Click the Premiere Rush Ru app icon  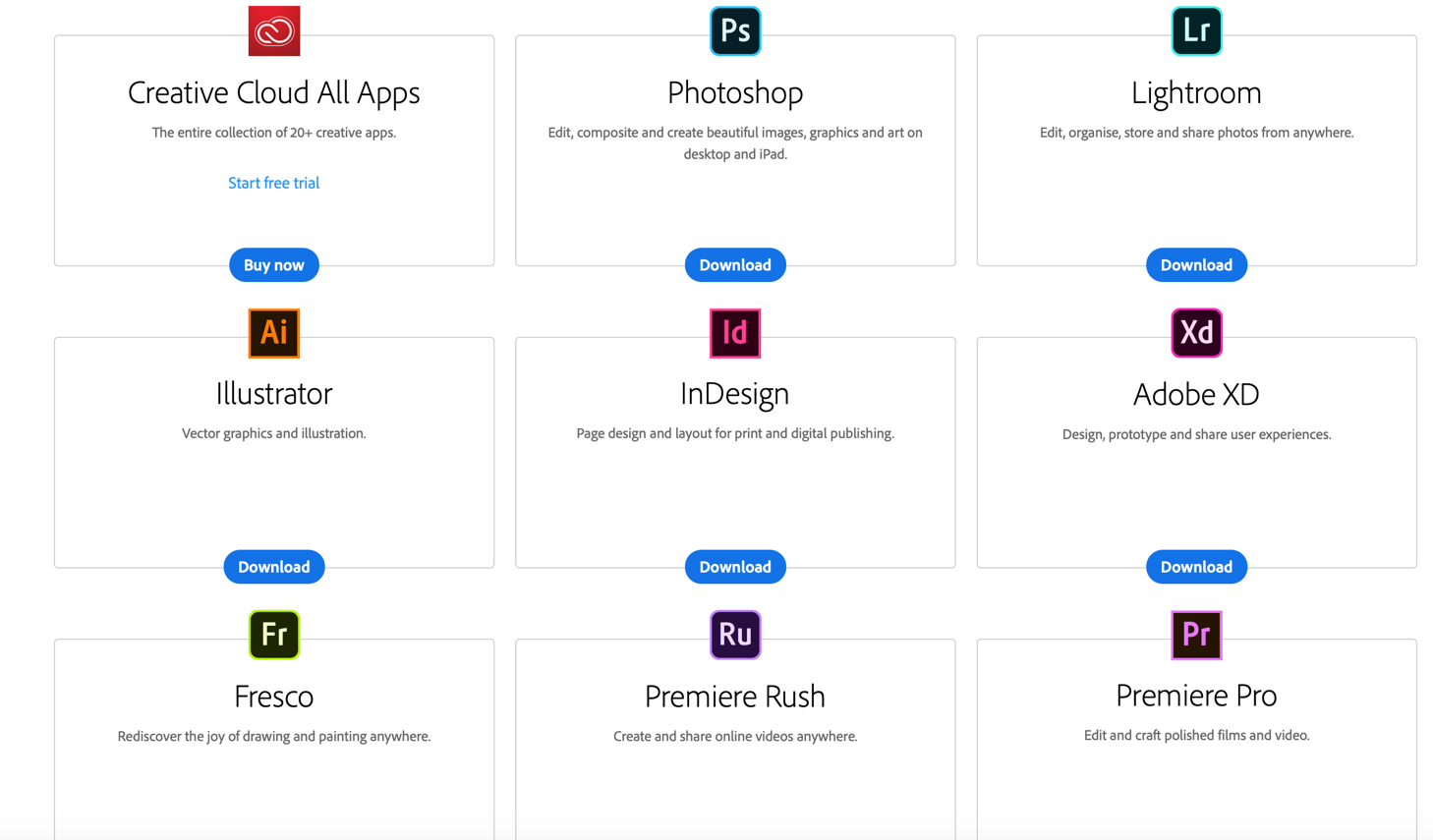click(x=735, y=635)
